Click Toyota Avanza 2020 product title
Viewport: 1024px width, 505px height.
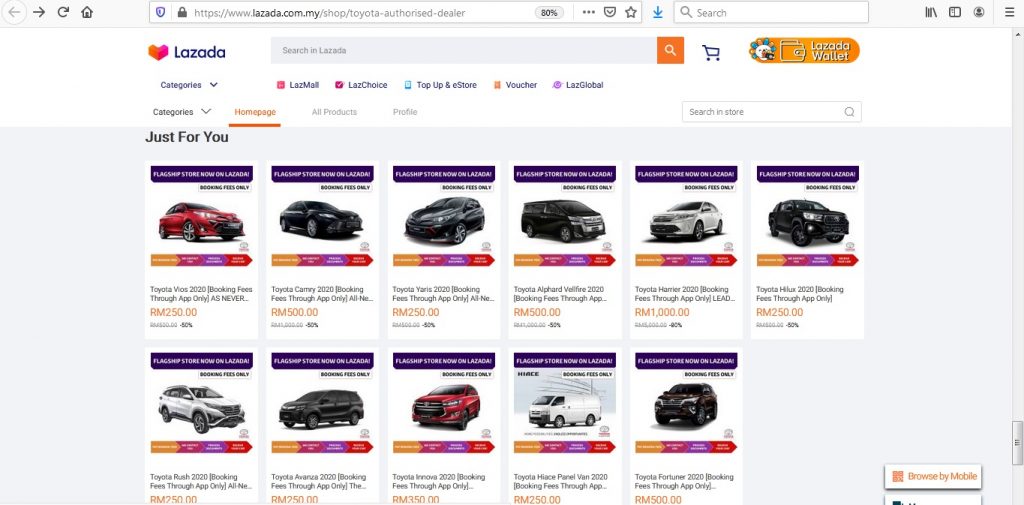[319, 481]
